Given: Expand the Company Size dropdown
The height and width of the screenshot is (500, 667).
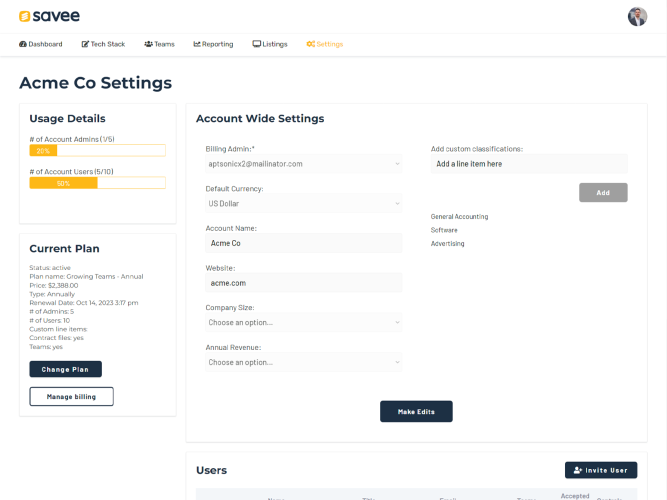Looking at the screenshot, I should click(304, 323).
